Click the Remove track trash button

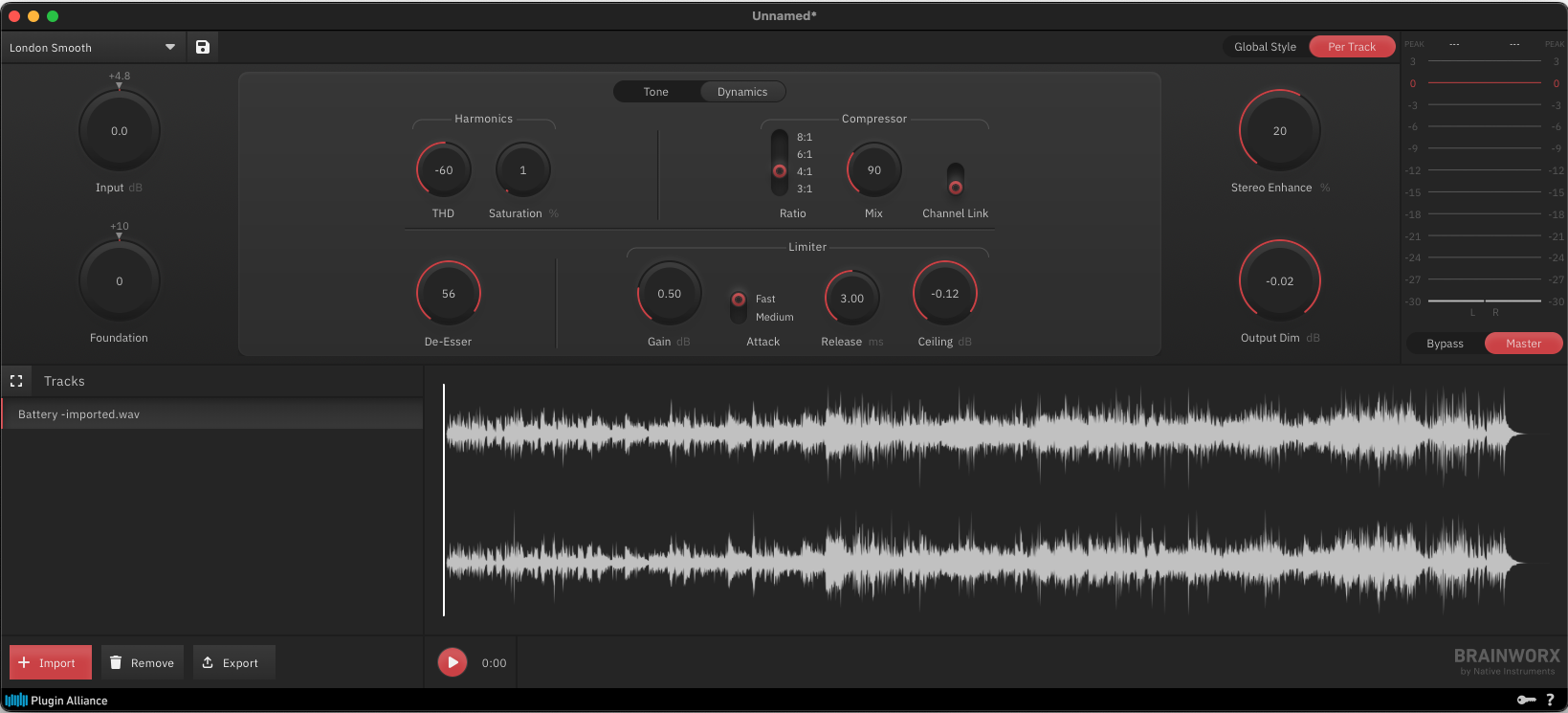pos(142,662)
